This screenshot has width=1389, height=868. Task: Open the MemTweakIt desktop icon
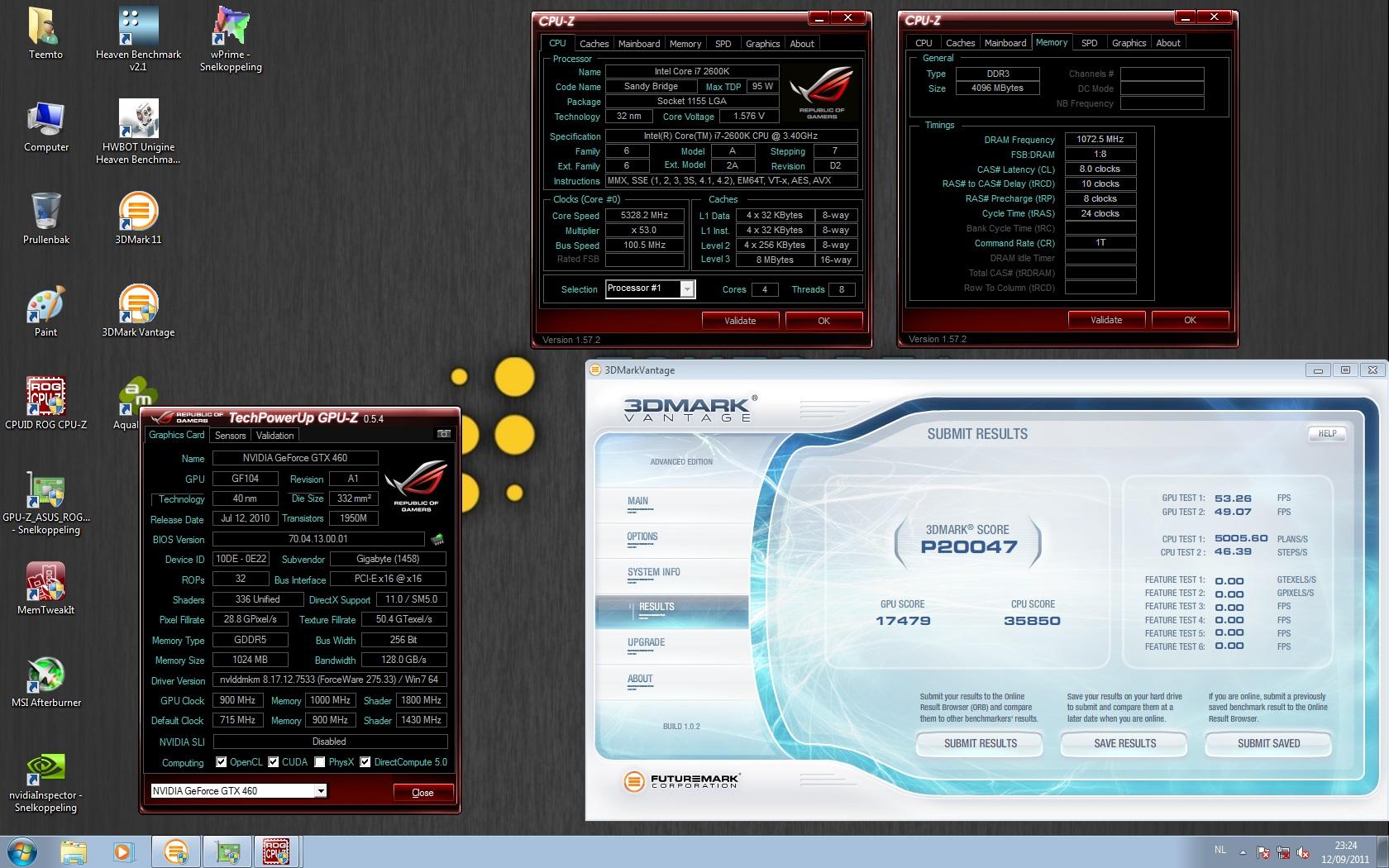tap(45, 589)
